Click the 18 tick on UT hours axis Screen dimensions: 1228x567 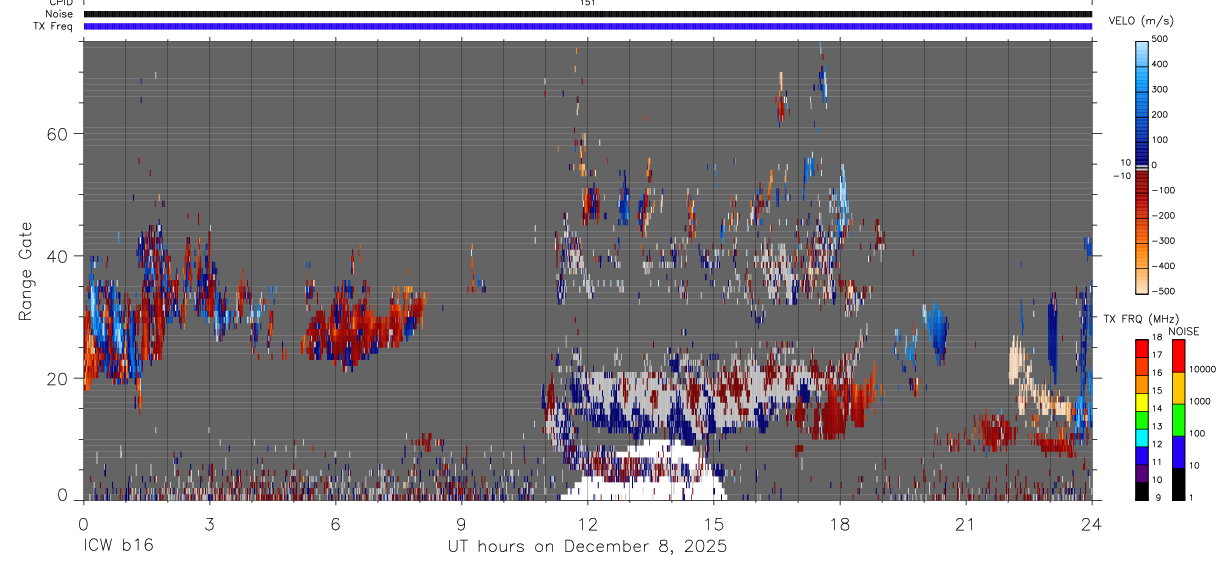[x=839, y=524]
